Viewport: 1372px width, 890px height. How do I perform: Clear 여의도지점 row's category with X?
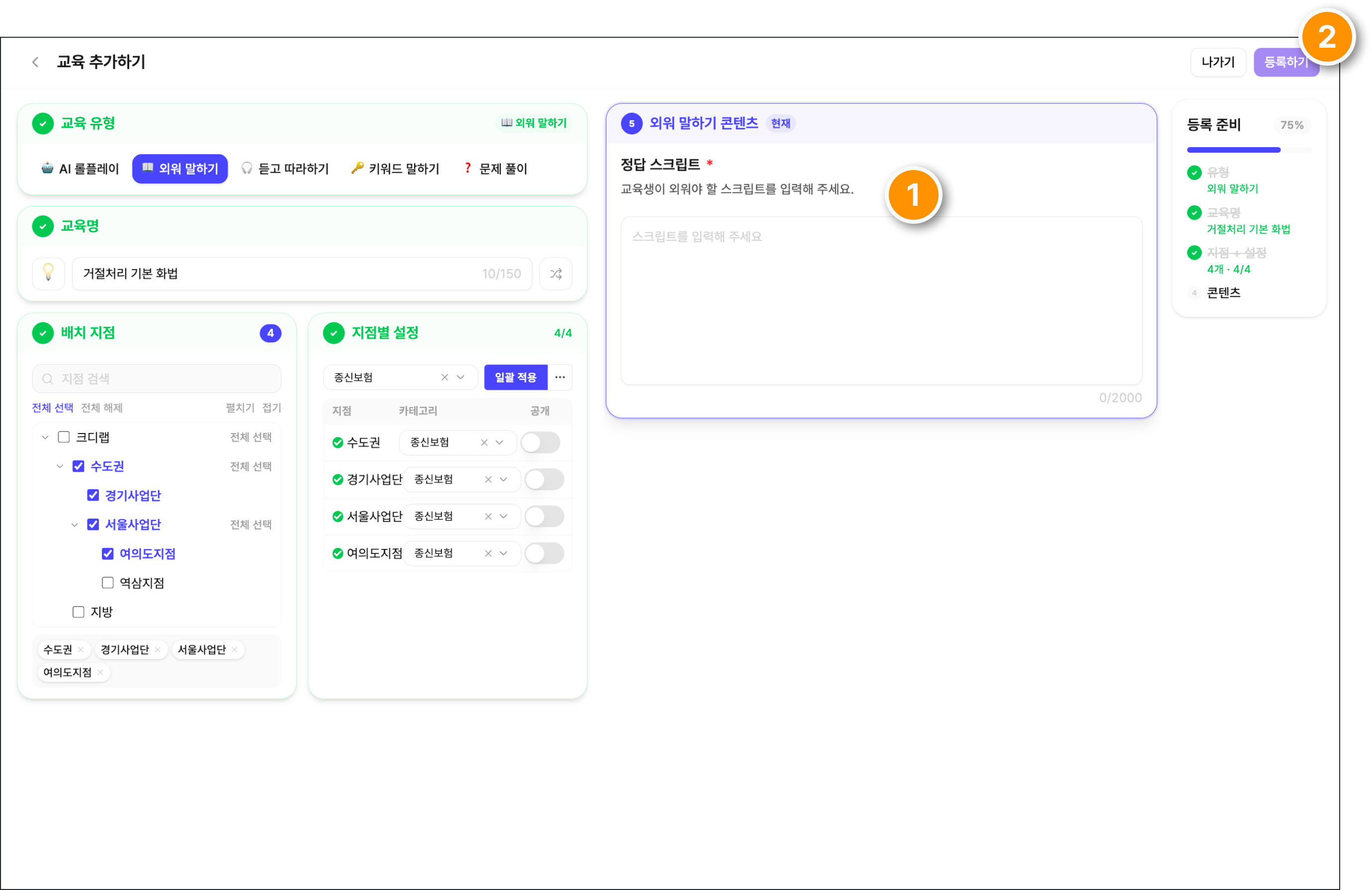(x=488, y=553)
